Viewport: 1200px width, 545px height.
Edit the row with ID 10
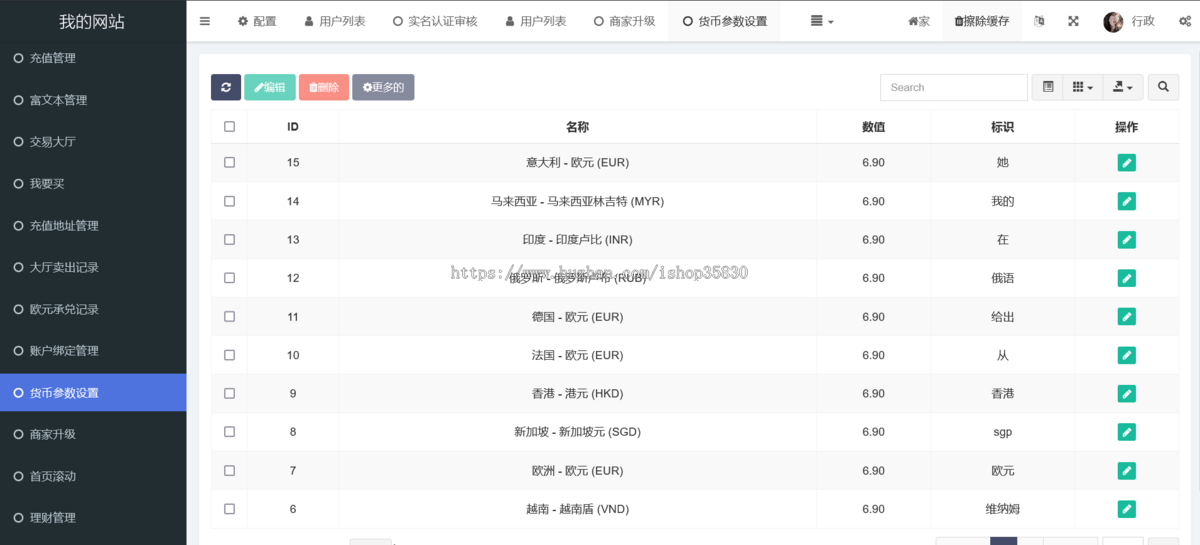(1126, 355)
